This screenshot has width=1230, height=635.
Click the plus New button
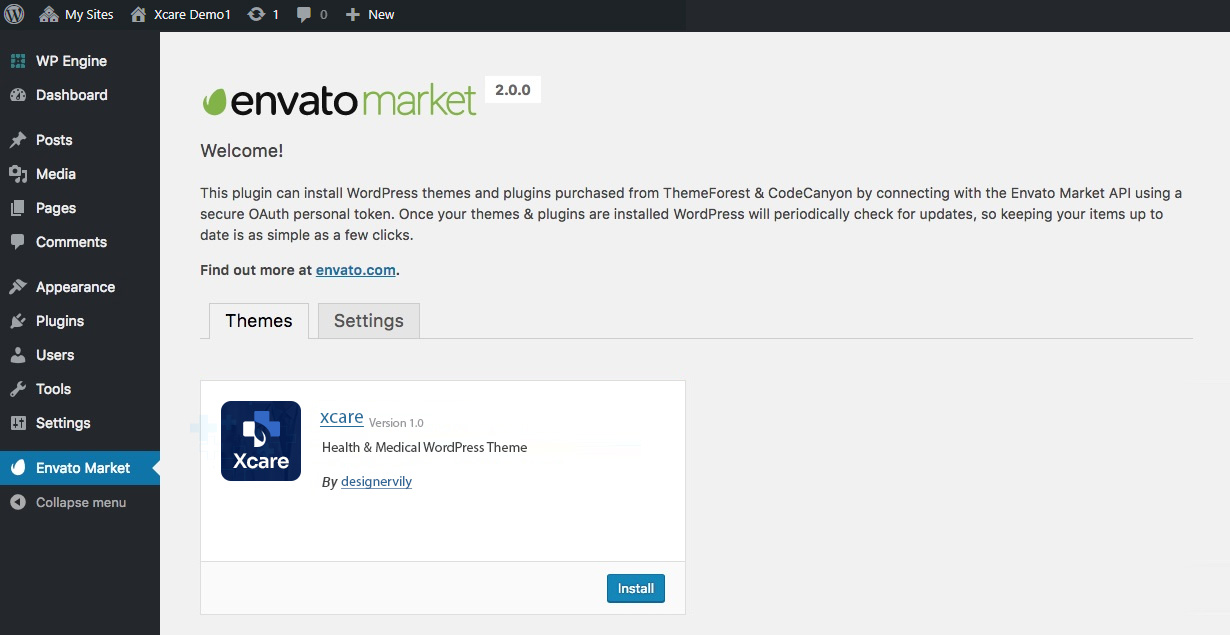tap(370, 14)
